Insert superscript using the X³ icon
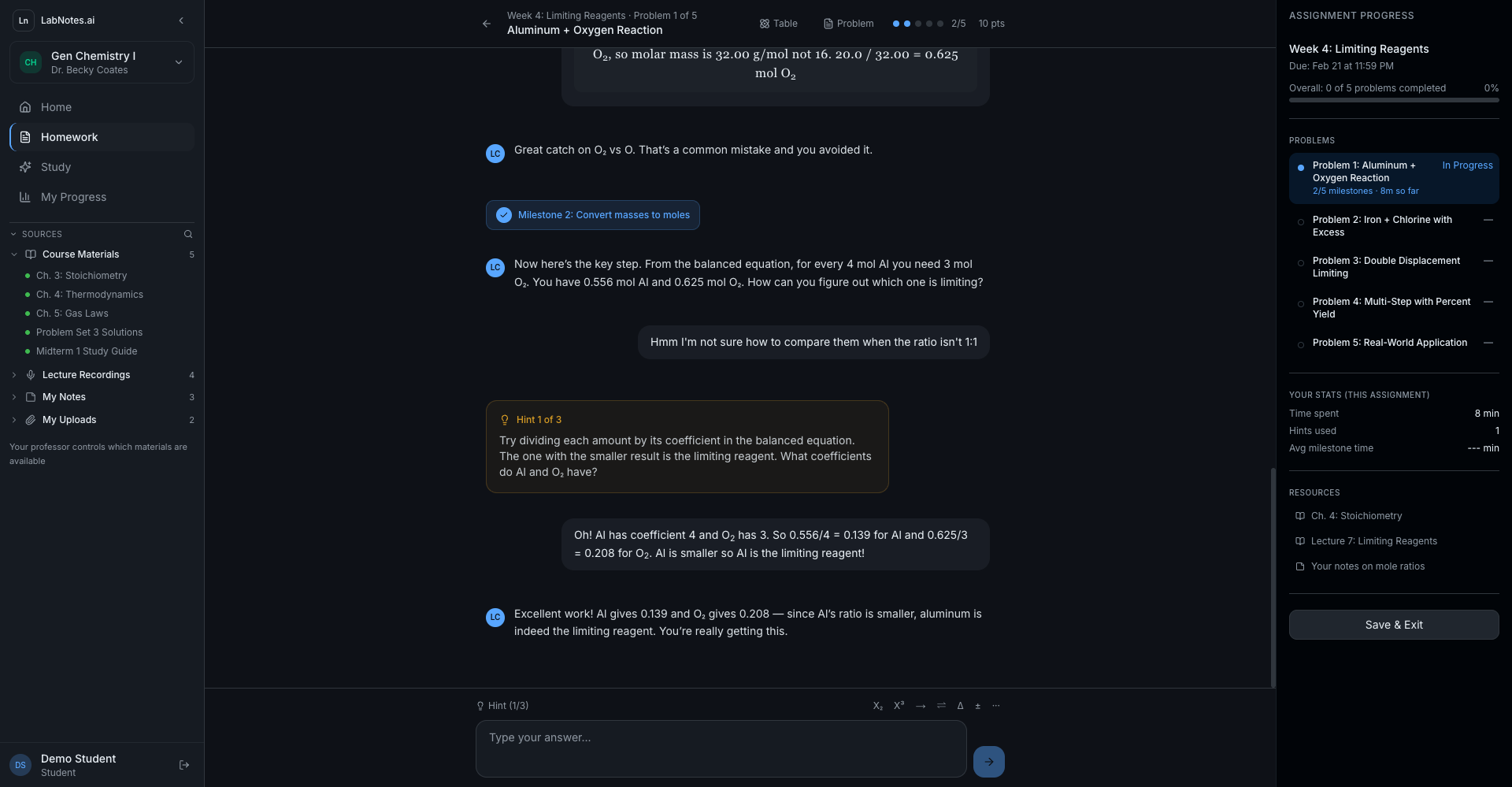The height and width of the screenshot is (787, 1512). coord(899,706)
